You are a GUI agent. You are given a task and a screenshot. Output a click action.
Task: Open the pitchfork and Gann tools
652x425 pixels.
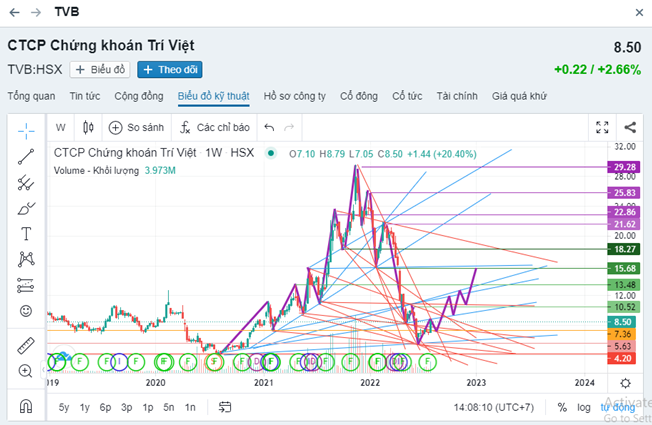click(26, 183)
